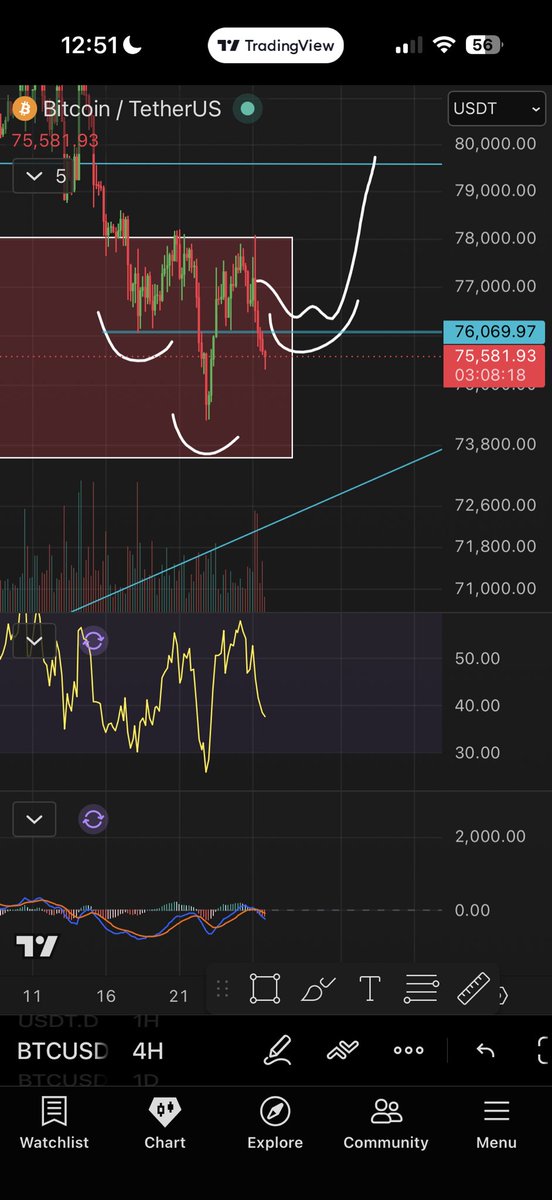Tap the red 75,581.93 current price label
The width and height of the screenshot is (552, 1200).
coord(493,356)
